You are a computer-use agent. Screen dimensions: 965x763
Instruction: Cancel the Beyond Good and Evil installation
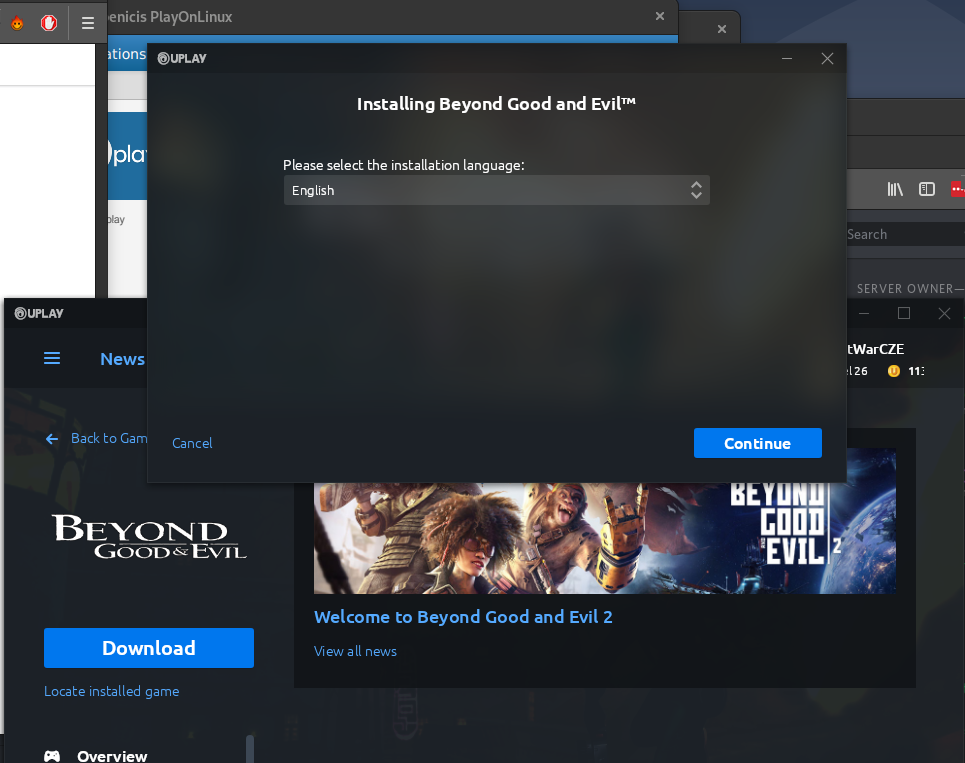pos(192,443)
